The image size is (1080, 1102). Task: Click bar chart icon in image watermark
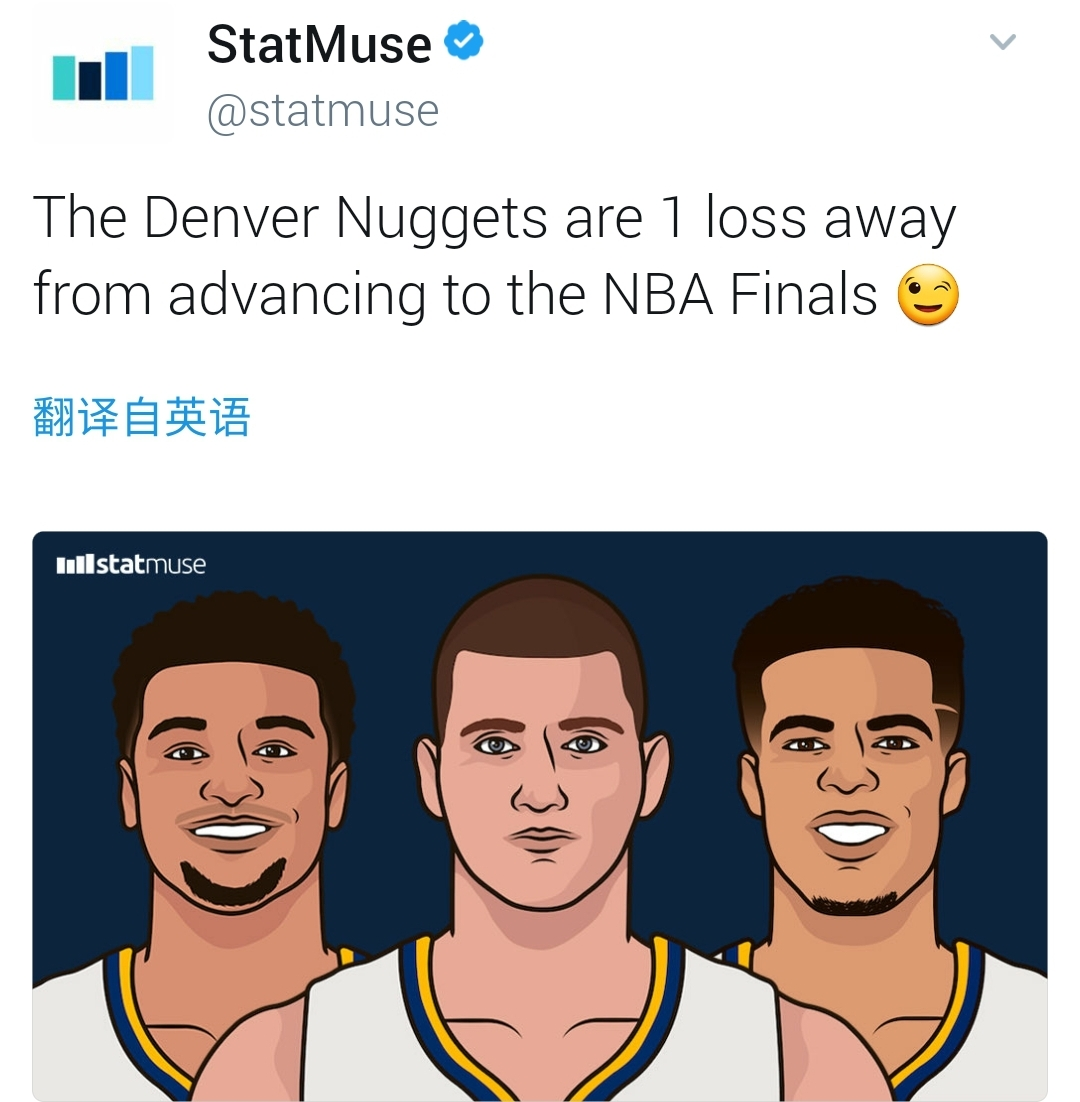point(74,564)
